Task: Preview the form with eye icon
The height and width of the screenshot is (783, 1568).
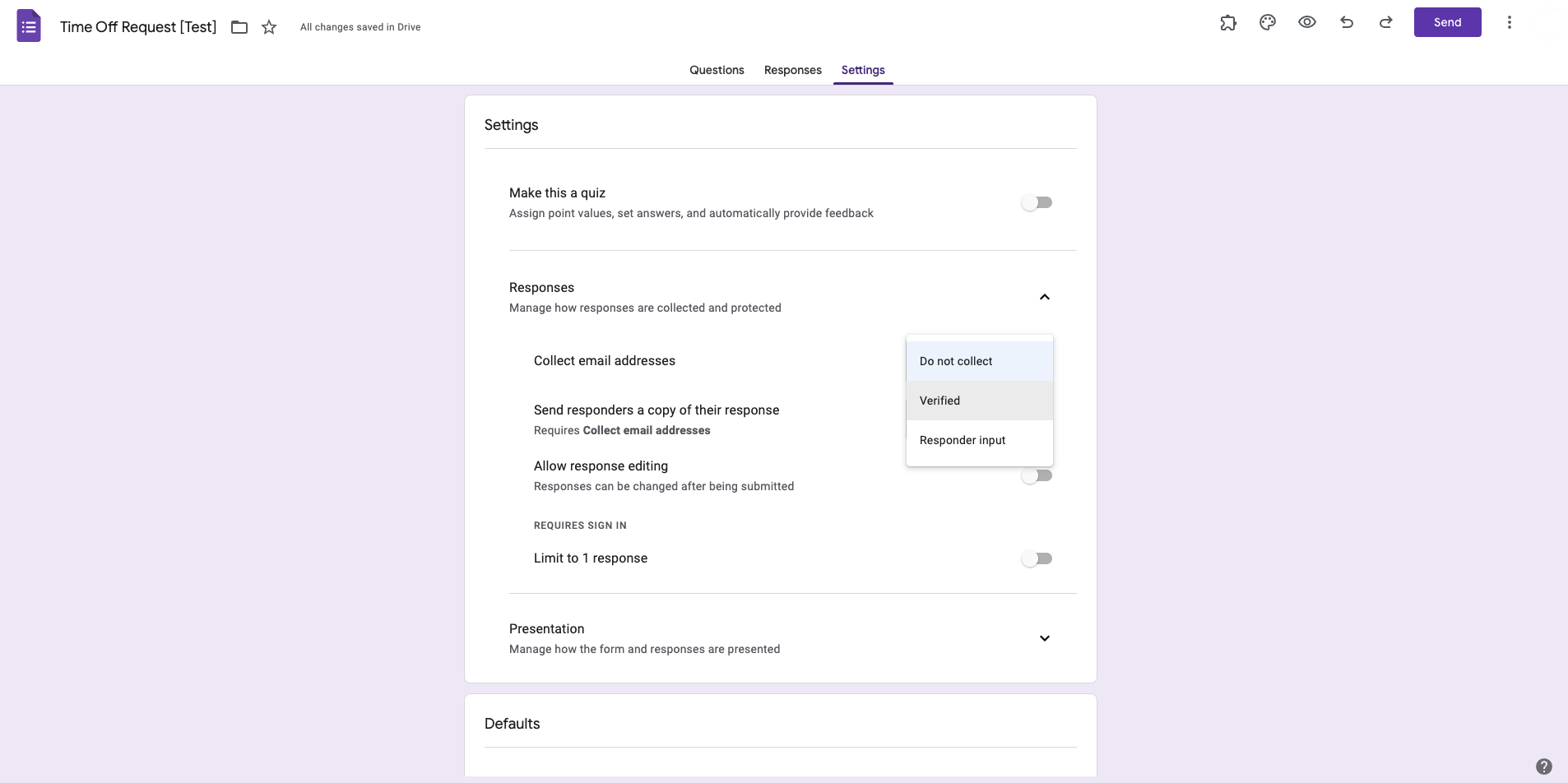Action: click(x=1307, y=23)
